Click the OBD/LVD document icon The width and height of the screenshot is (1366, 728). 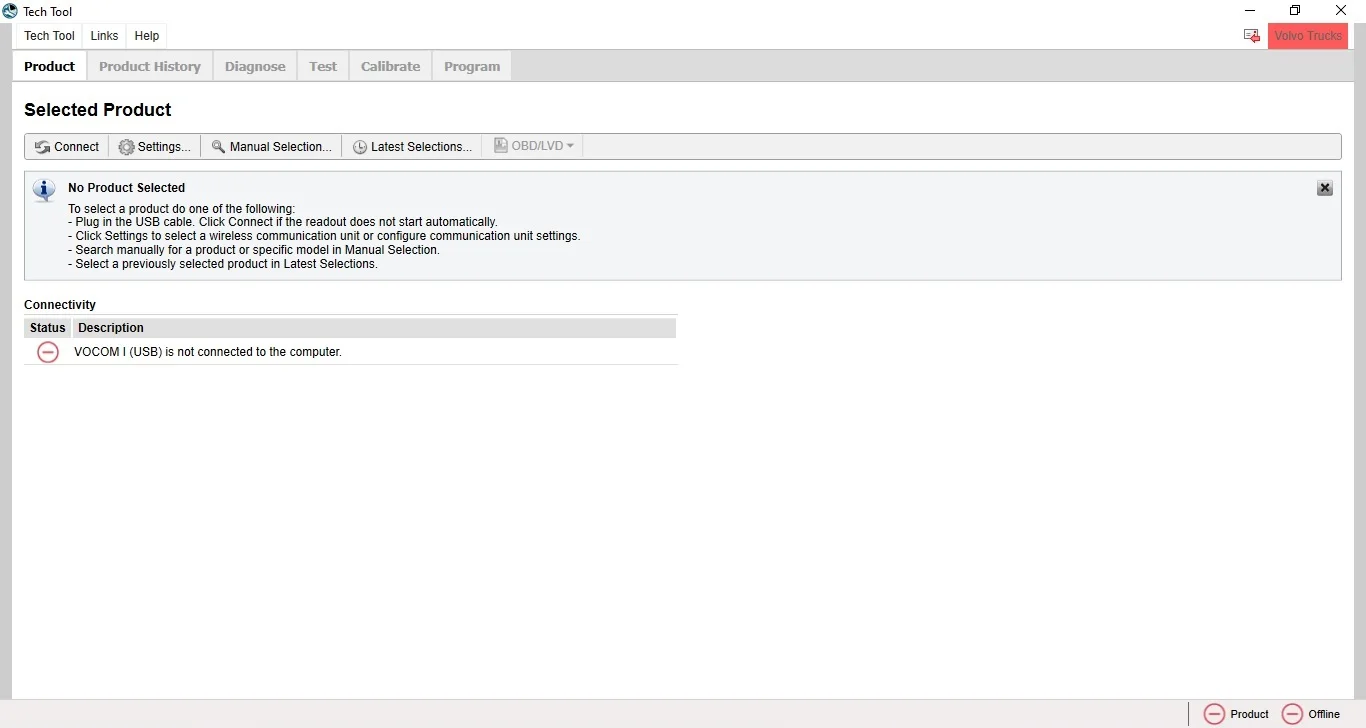coord(501,146)
